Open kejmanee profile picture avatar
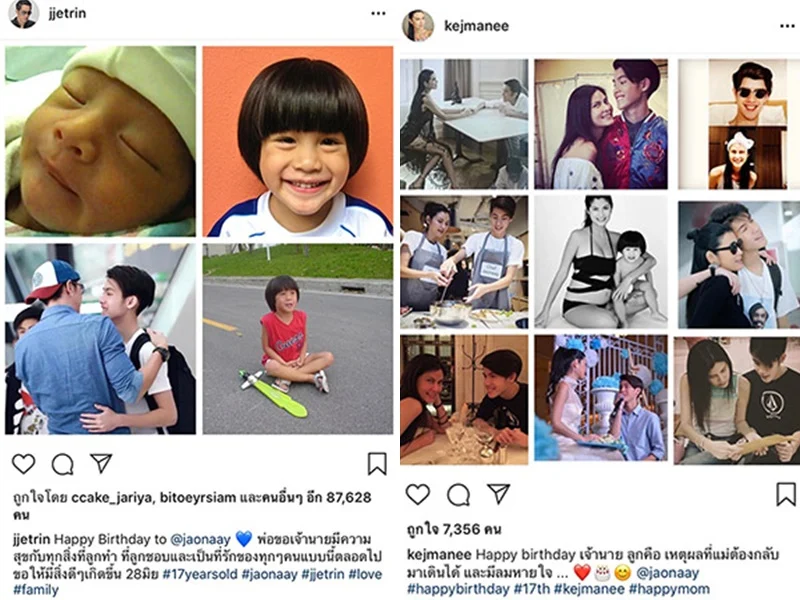Screen dimensions: 800x600 tap(418, 25)
